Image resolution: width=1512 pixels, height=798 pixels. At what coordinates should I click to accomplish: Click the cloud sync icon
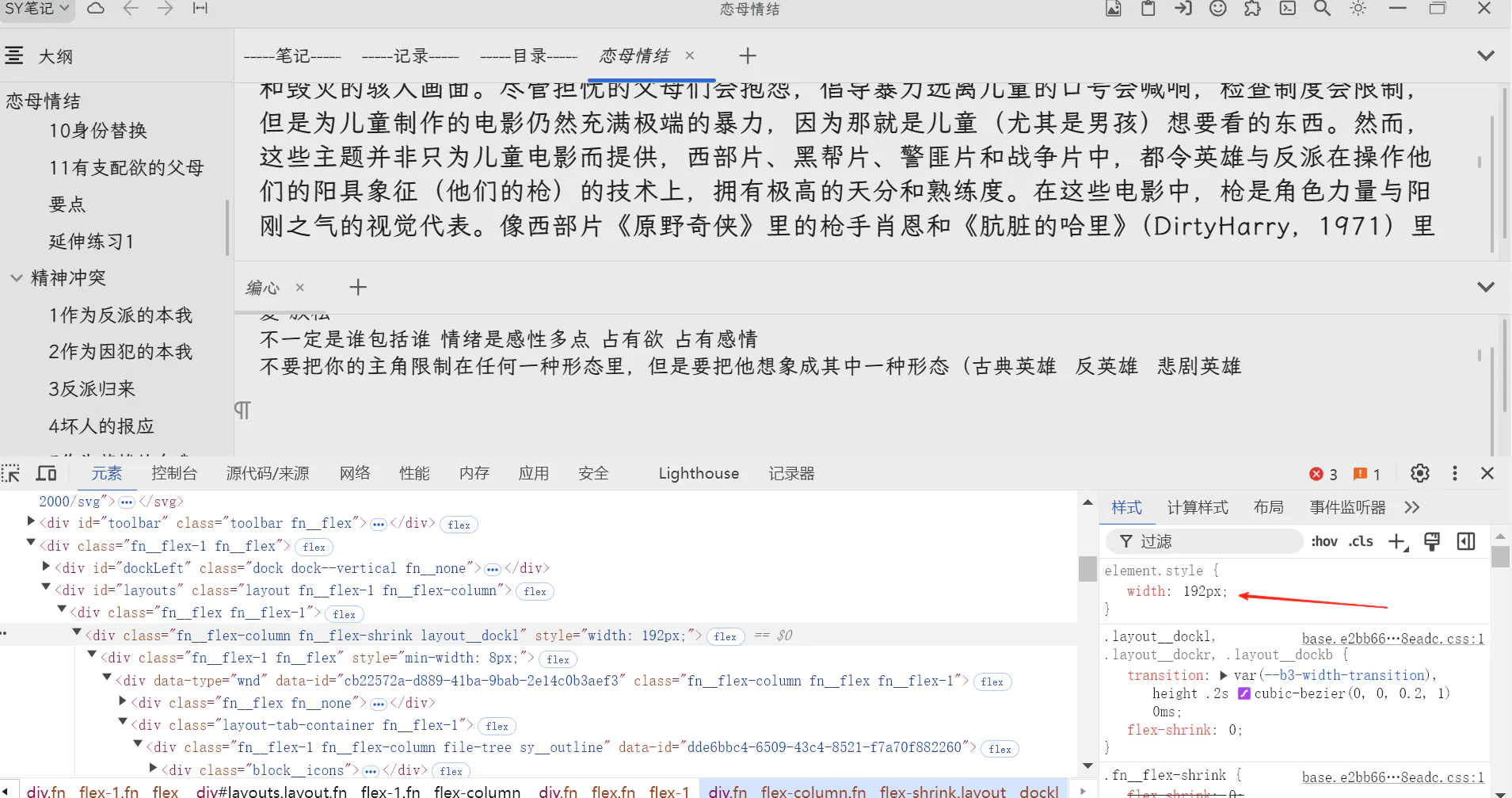pos(96,9)
